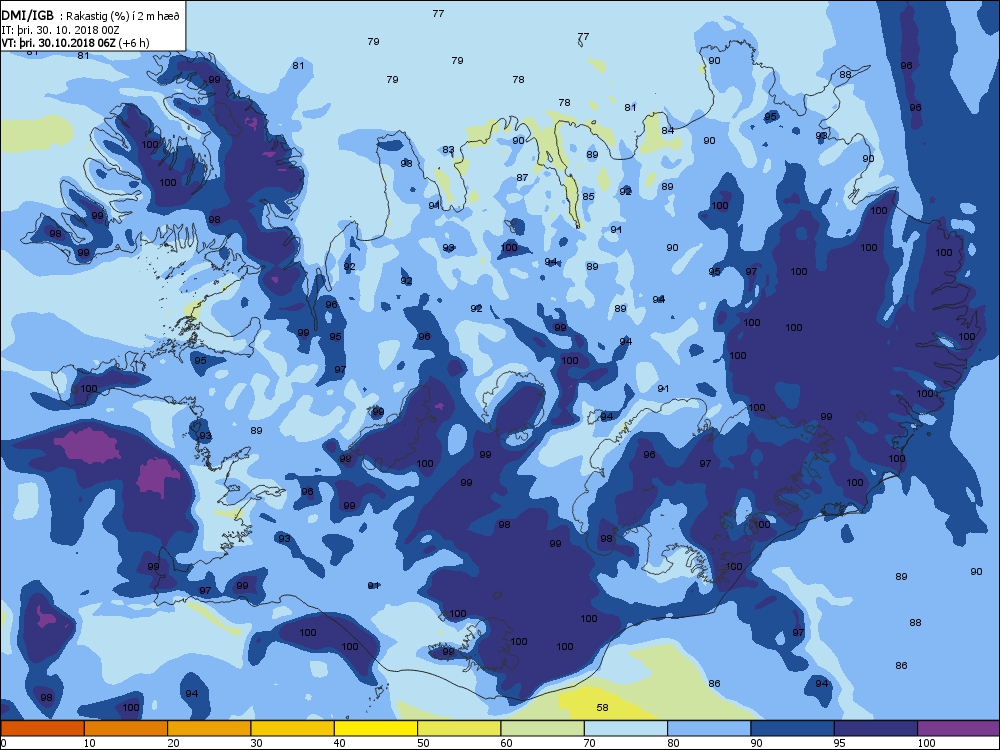Image resolution: width=1000 pixels, height=750 pixels.
Task: Pick the light orange 20–30 legend swatch
Action: click(209, 728)
